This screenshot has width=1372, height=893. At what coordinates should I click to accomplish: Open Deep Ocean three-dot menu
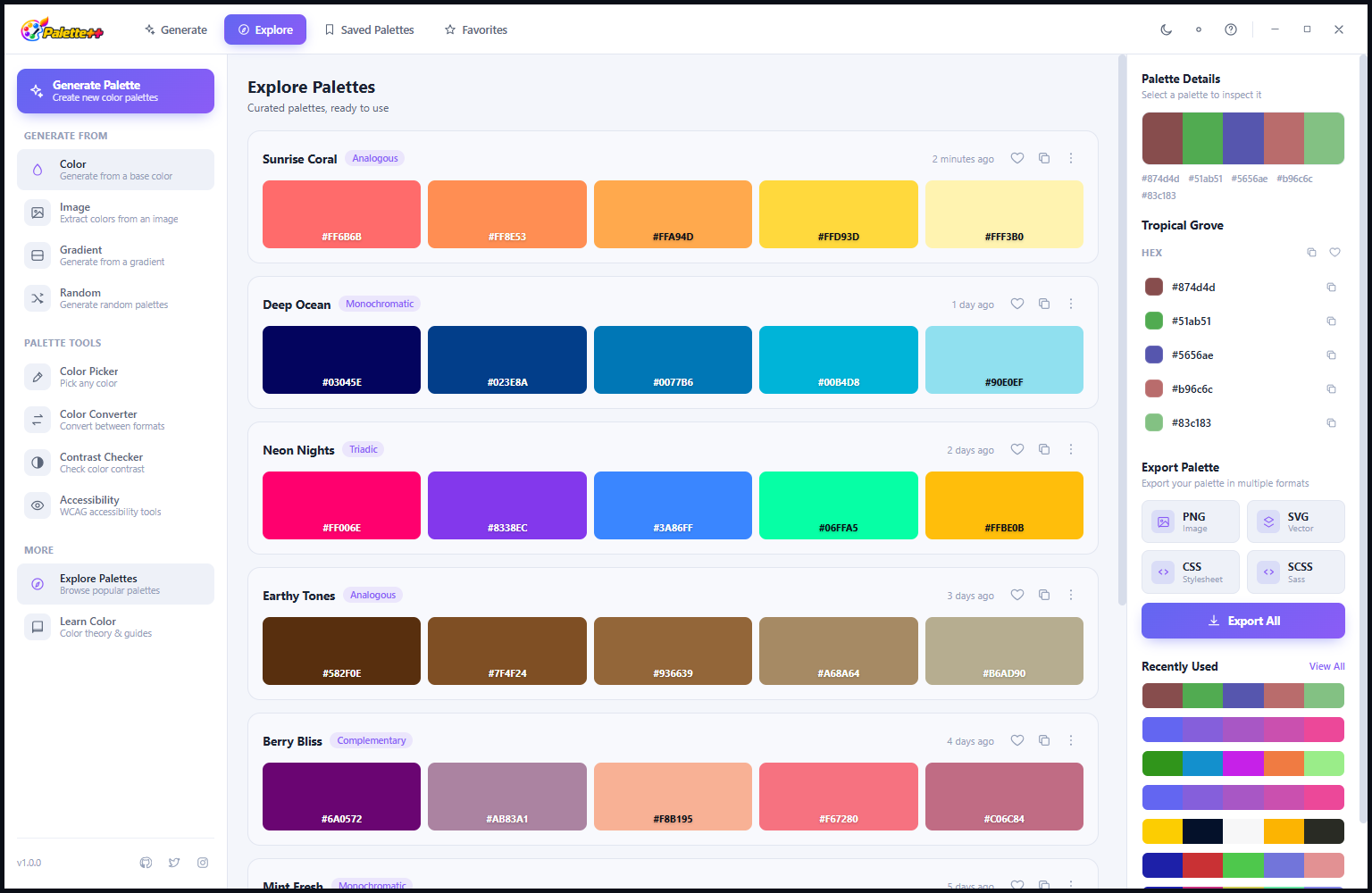[x=1071, y=304]
